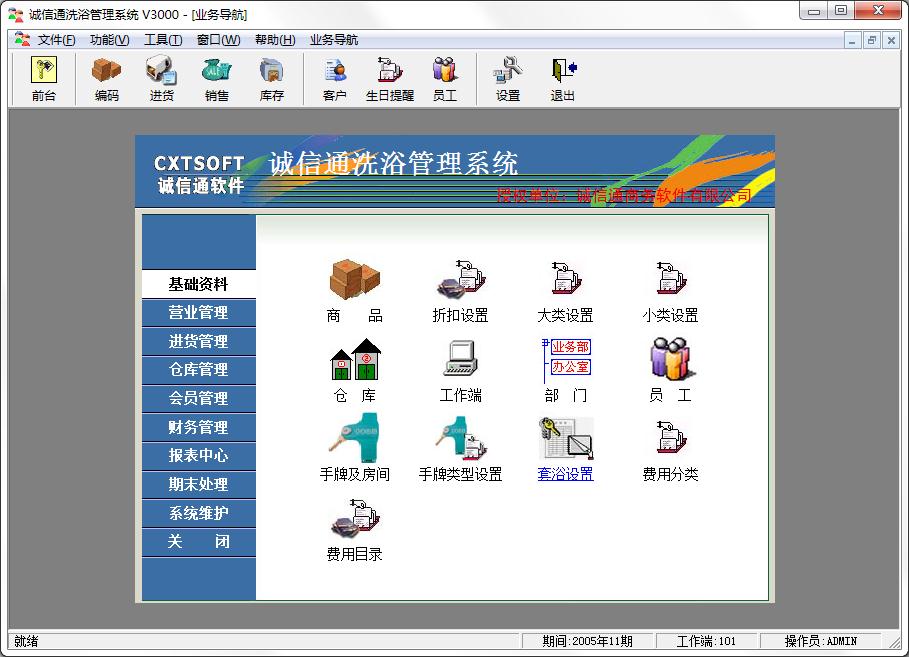This screenshot has width=909, height=657.
Task: Close the inner 业务导航 child window
Action: pos(891,41)
